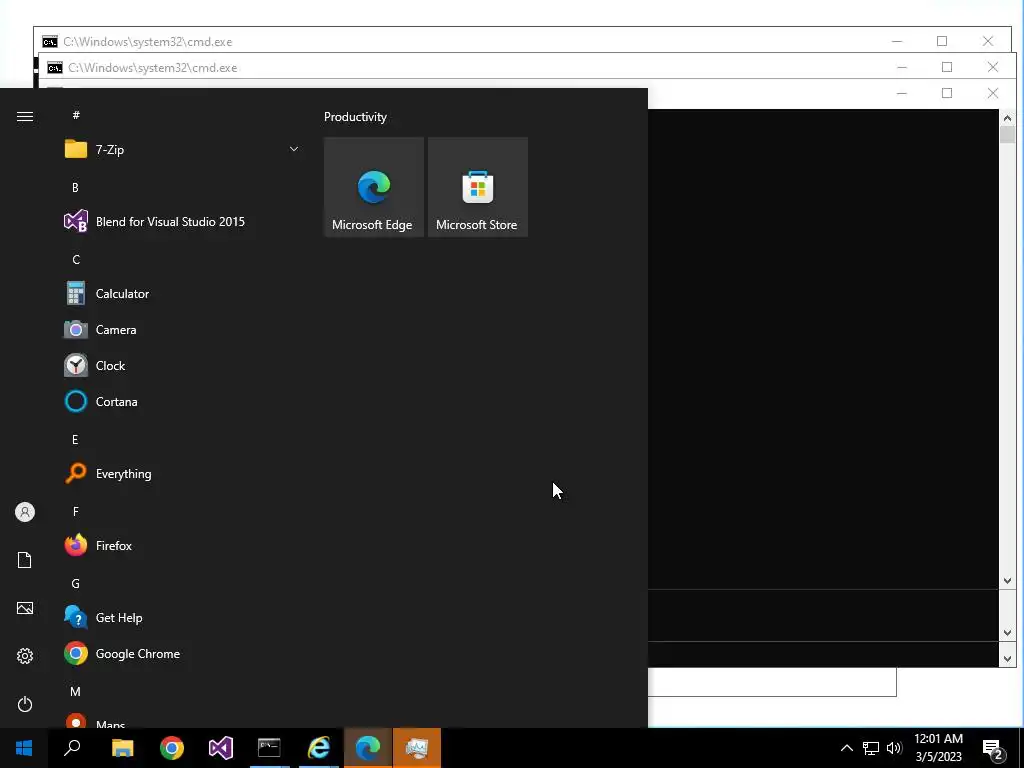Screen dimensions: 1024x768
Task: Click the Windows Start button
Action: click(24, 748)
